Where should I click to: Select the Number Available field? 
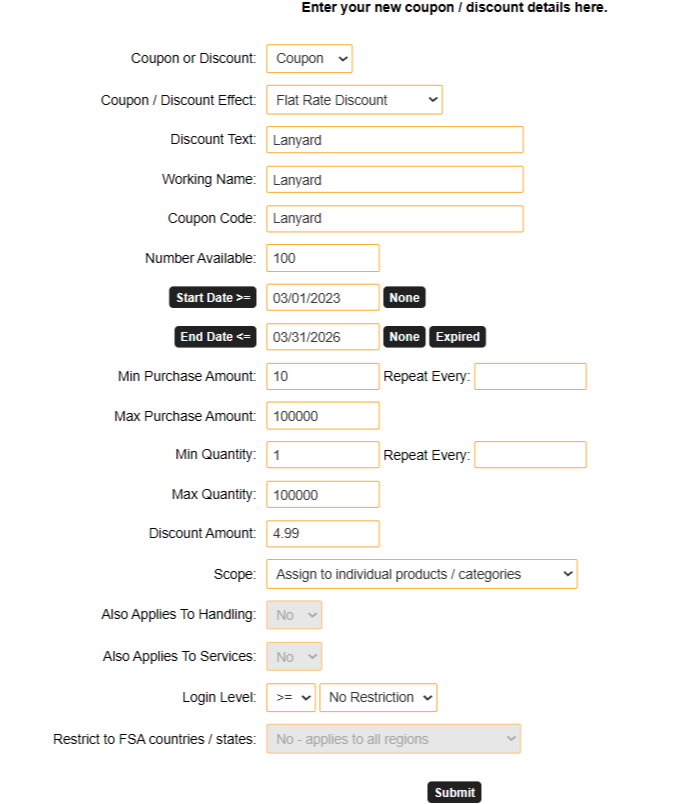point(322,258)
